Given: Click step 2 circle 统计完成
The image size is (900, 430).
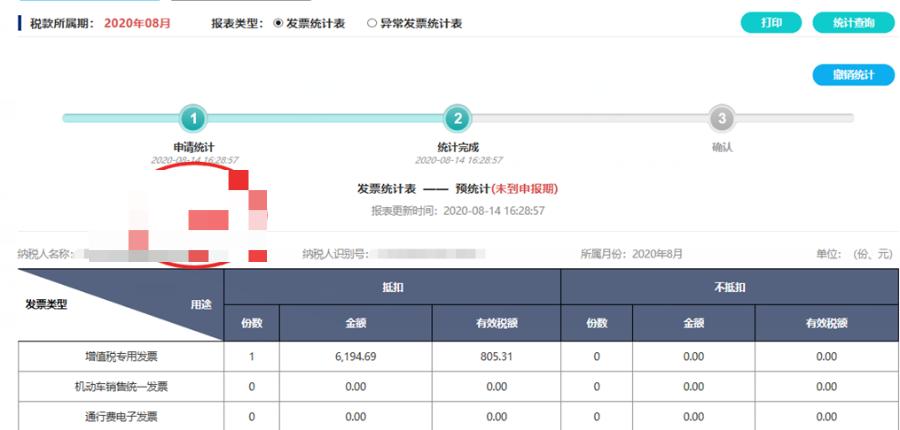Looking at the screenshot, I should 457,119.
